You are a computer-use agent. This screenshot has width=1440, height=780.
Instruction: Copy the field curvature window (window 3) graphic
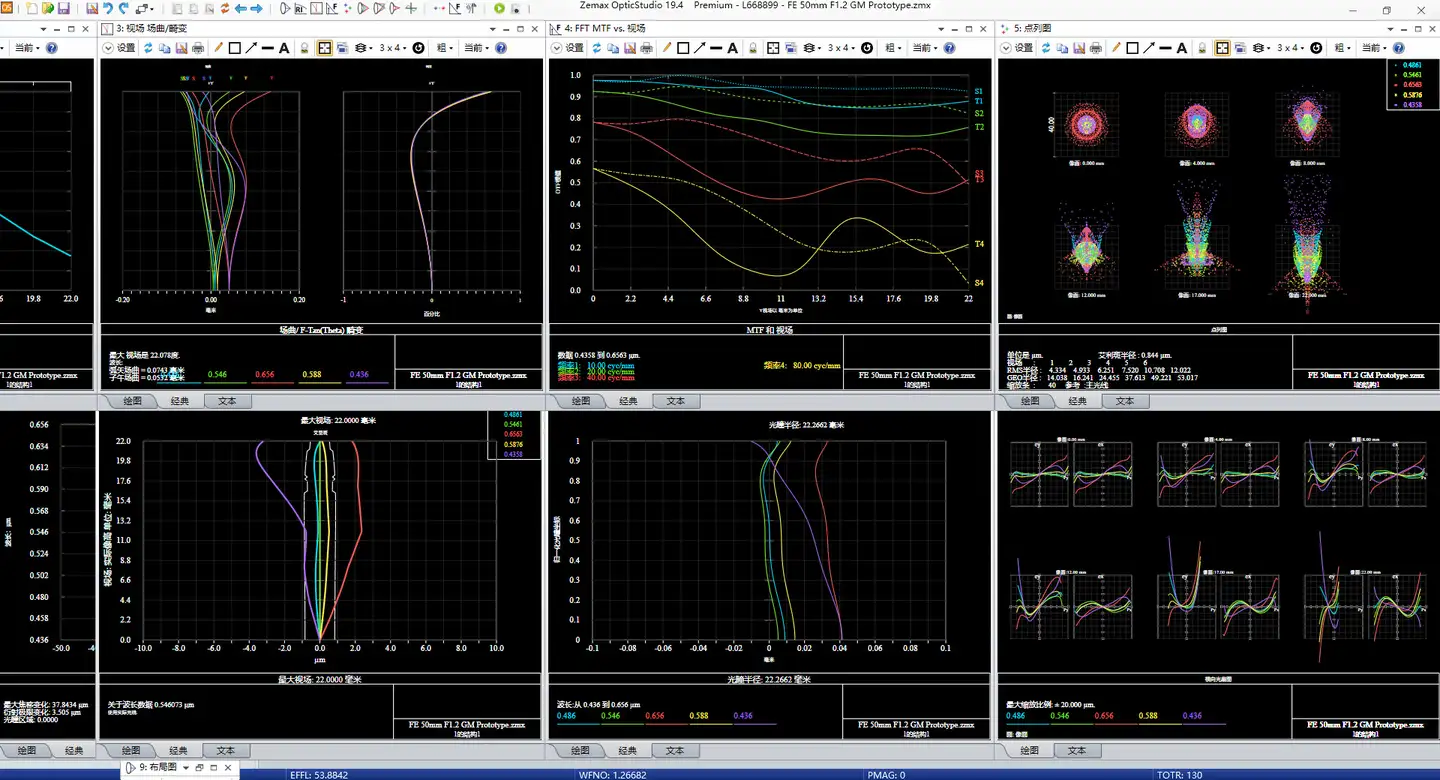pos(165,48)
